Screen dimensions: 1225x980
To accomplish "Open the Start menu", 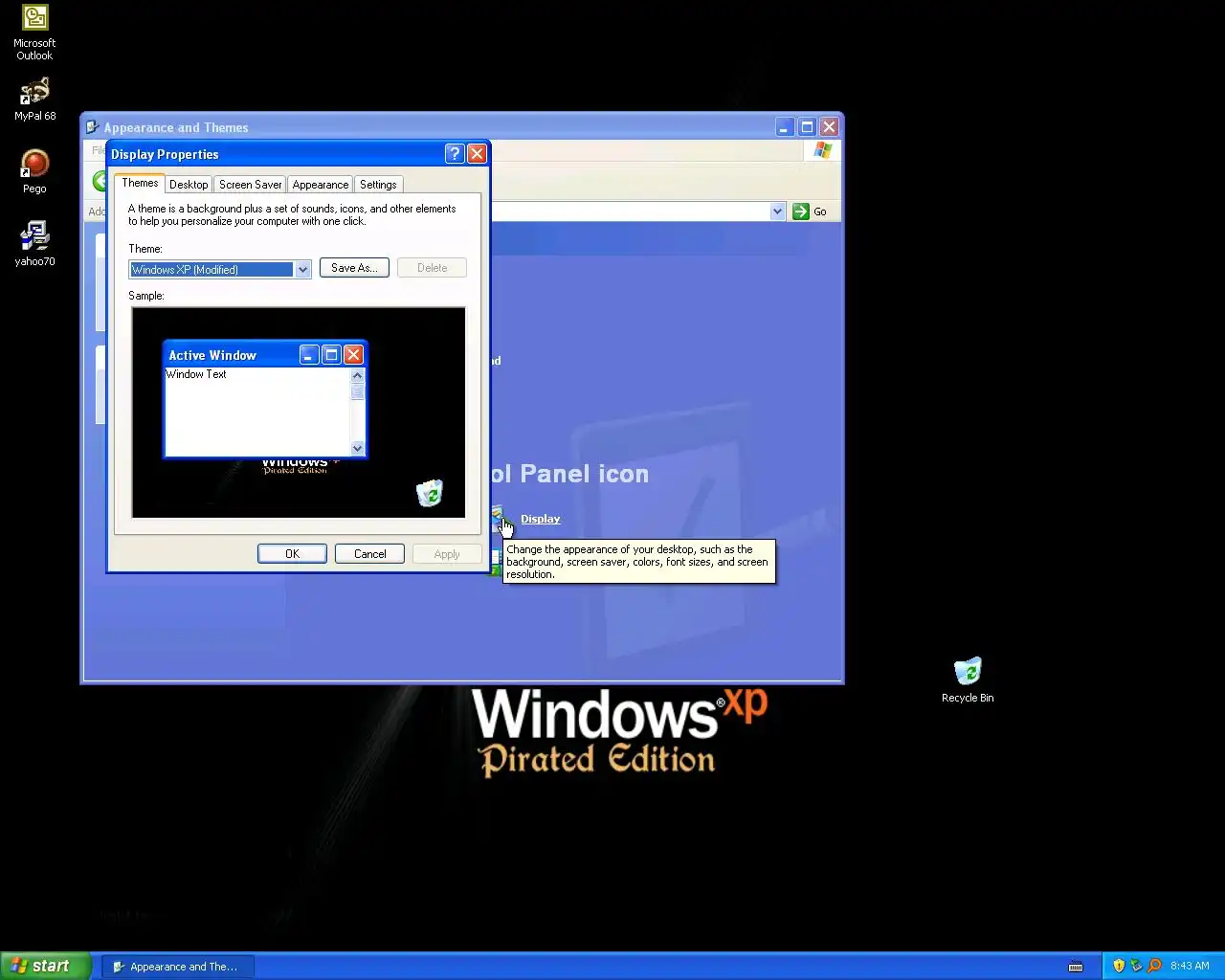I will (x=45, y=966).
